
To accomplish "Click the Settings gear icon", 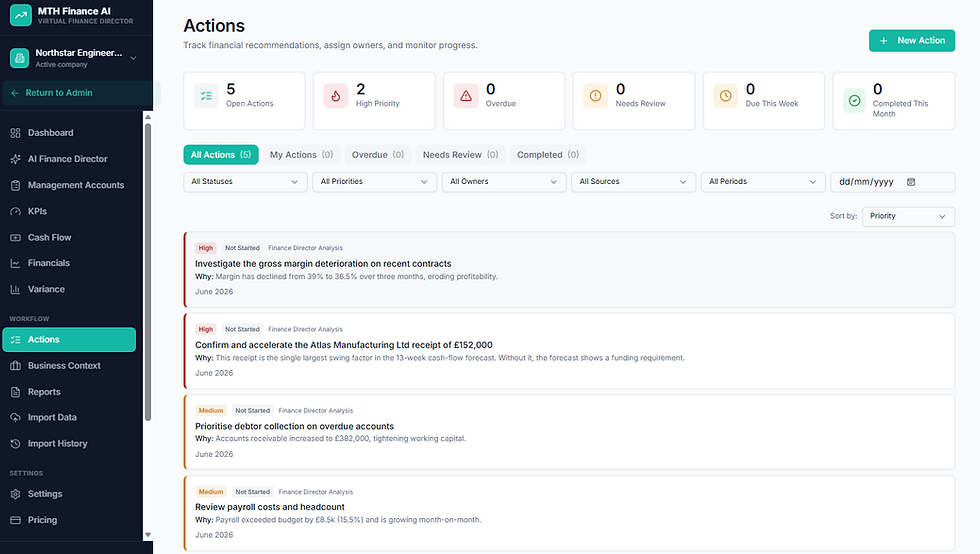I will (x=16, y=494).
